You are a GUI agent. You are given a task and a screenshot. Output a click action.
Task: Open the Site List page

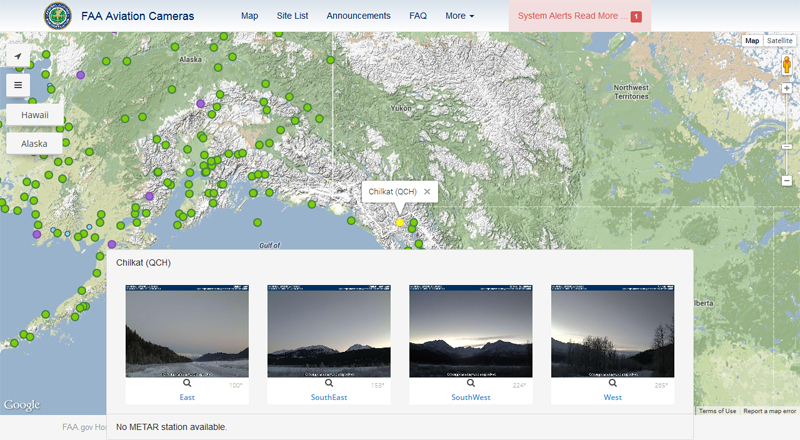(x=292, y=16)
